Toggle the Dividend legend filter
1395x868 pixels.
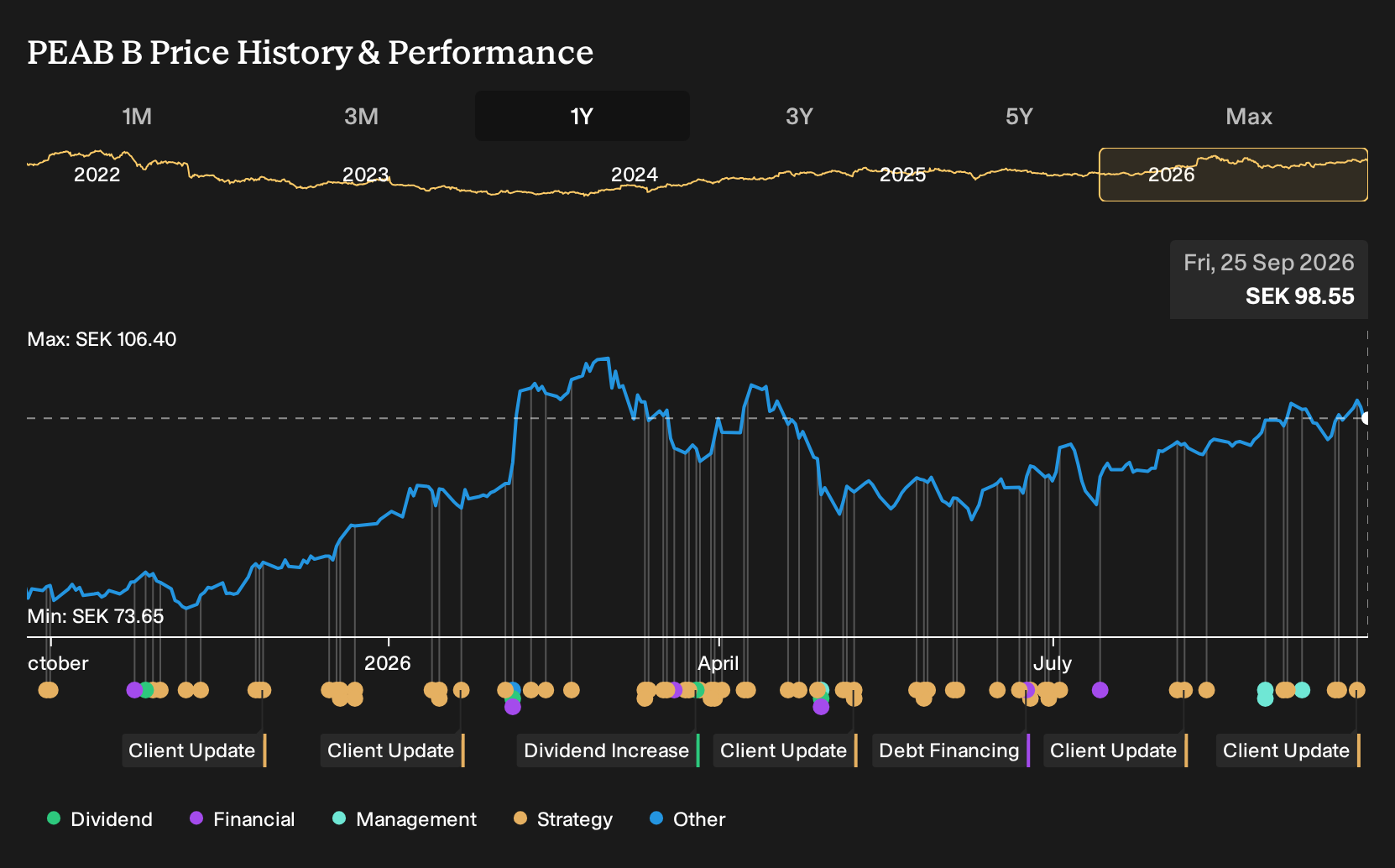point(100,819)
